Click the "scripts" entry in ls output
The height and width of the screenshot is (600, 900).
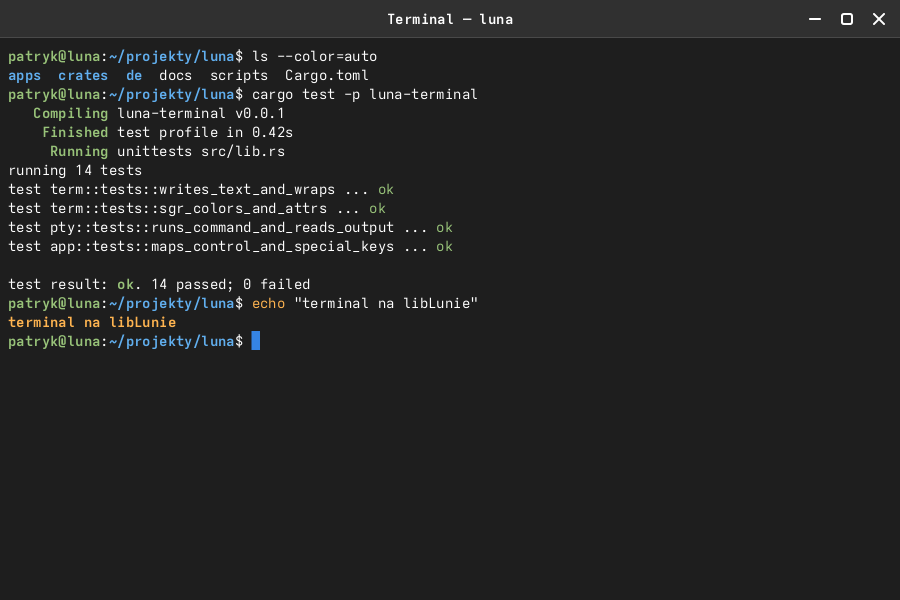[x=239, y=76]
